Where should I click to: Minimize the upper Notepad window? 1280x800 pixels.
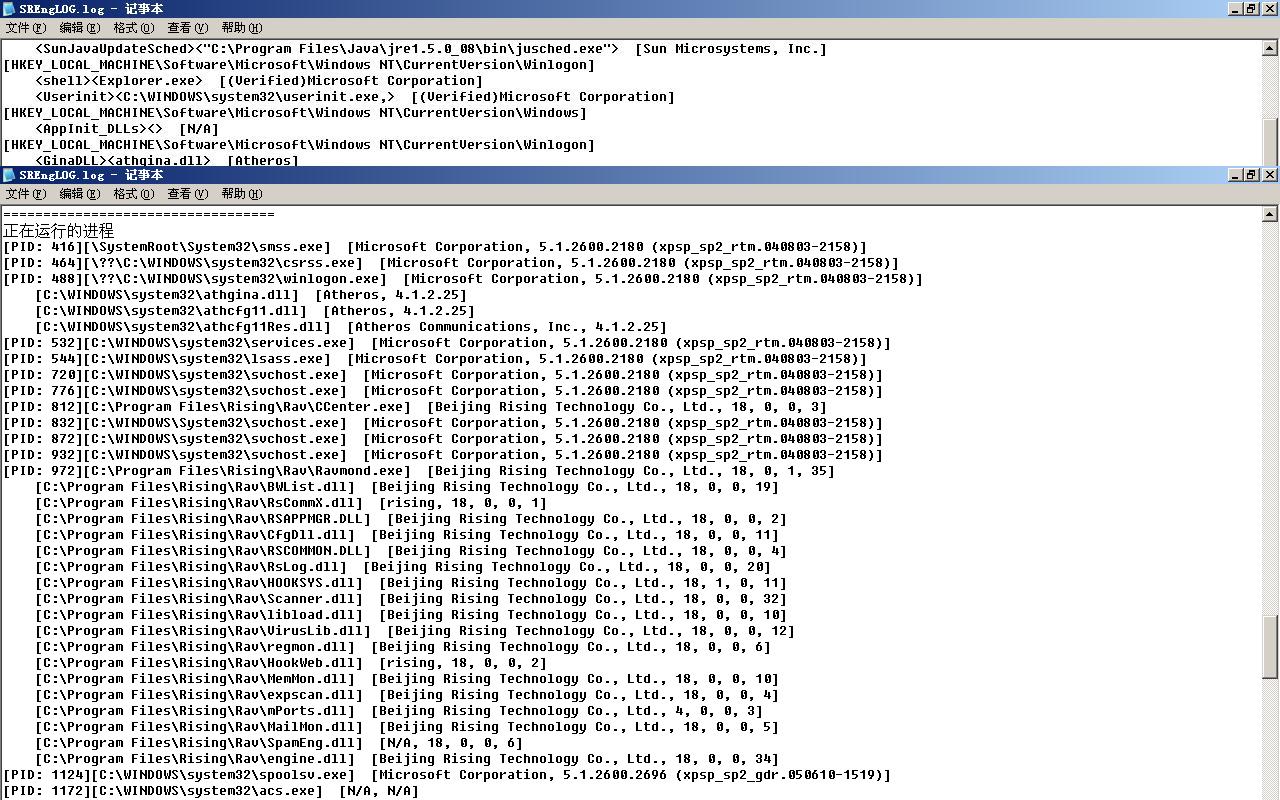point(1235,9)
